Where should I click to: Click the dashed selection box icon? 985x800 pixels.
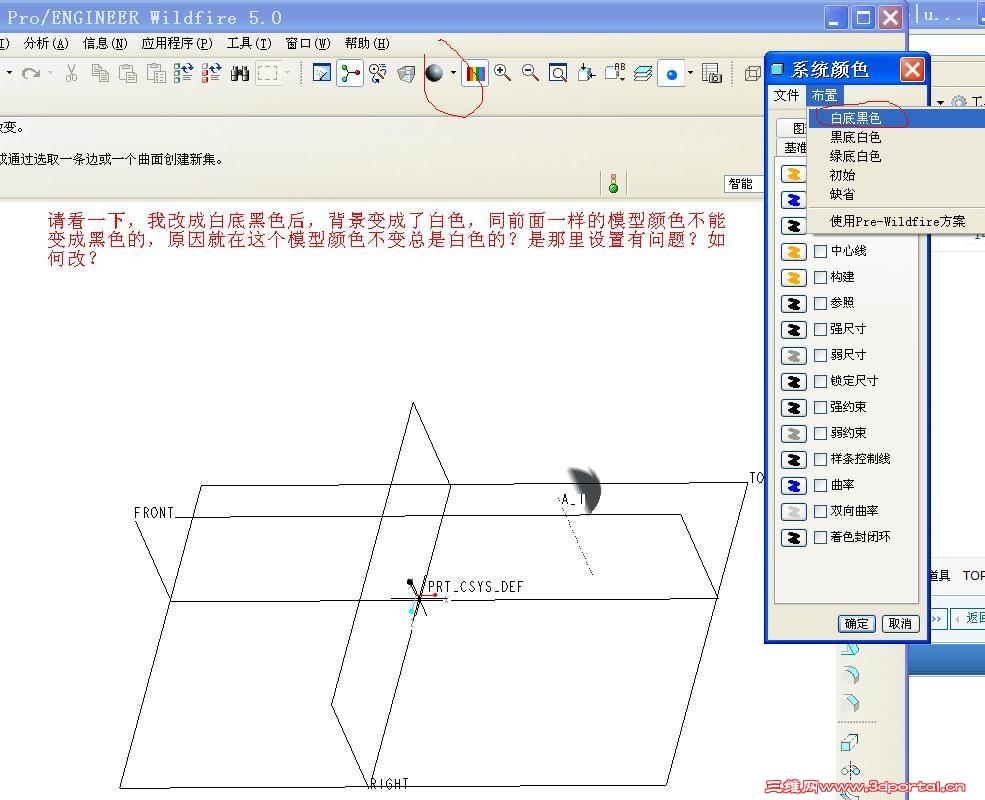tap(268, 73)
